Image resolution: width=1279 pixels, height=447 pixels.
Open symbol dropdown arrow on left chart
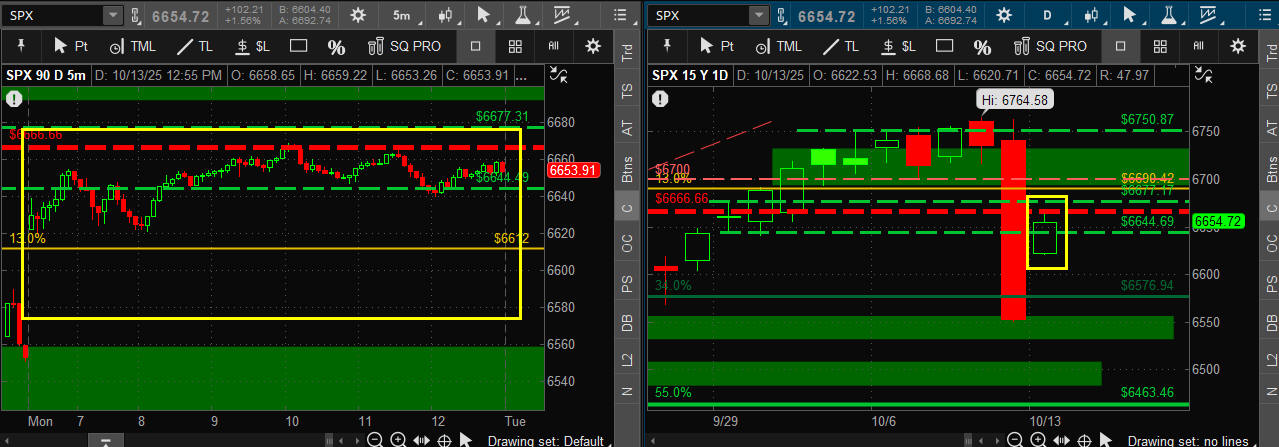point(112,16)
